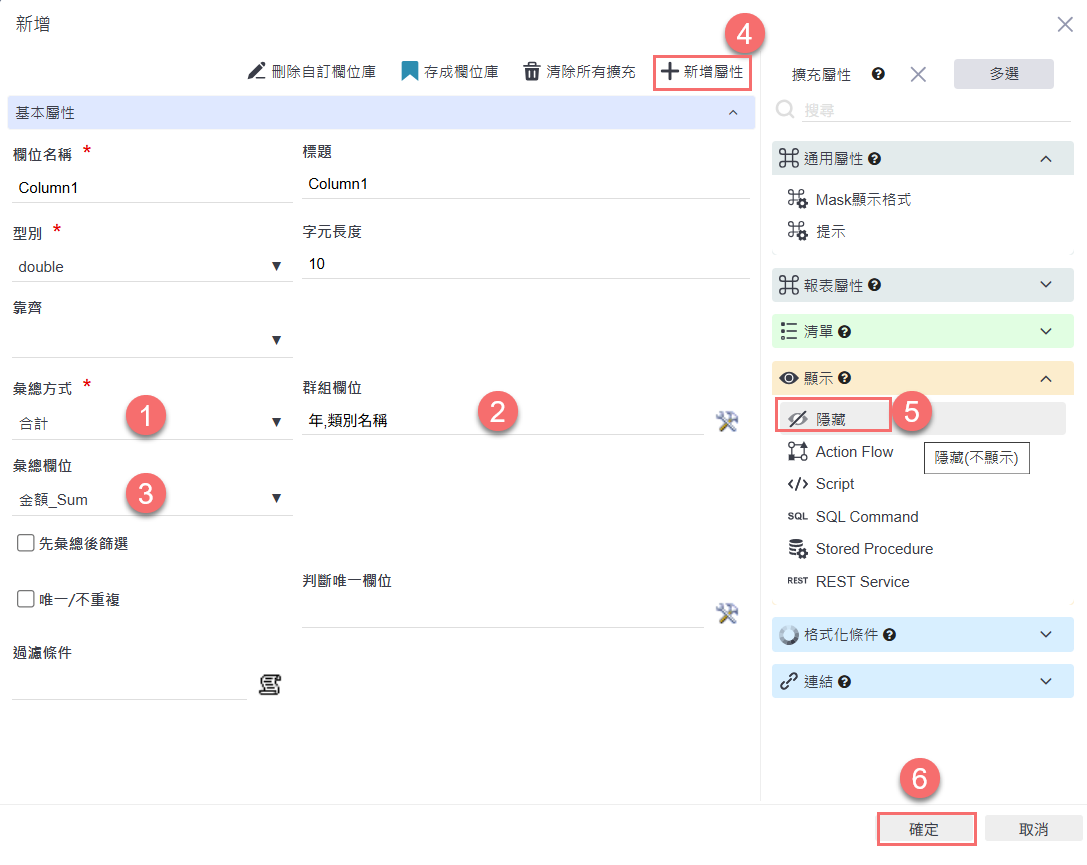Viewport: 1087px width, 865px height.
Task: Open the 過濾條件 script editor icon
Action: click(269, 685)
